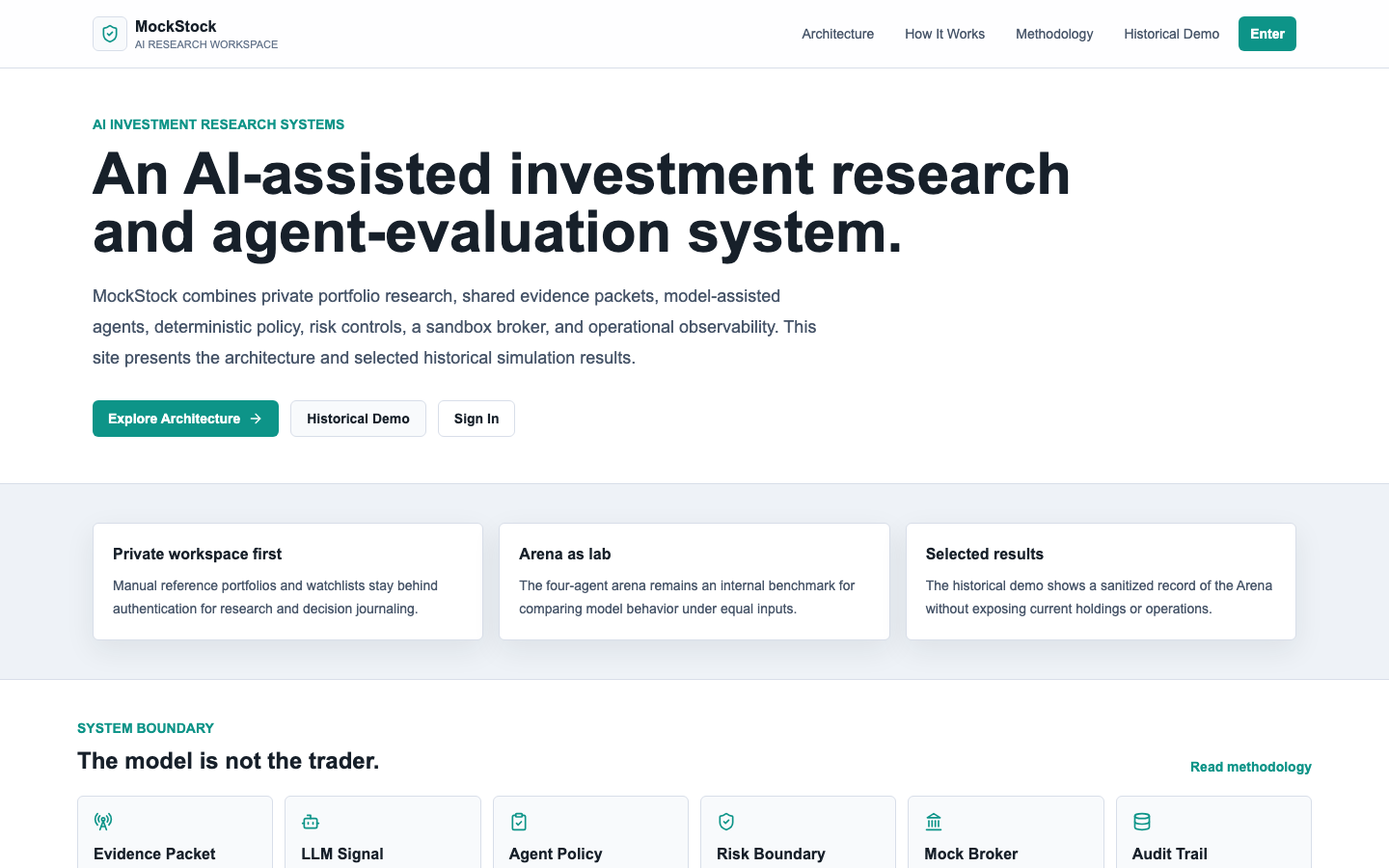Viewport: 1389px width, 868px height.
Task: Open the How It Works nav item
Action: 945,34
